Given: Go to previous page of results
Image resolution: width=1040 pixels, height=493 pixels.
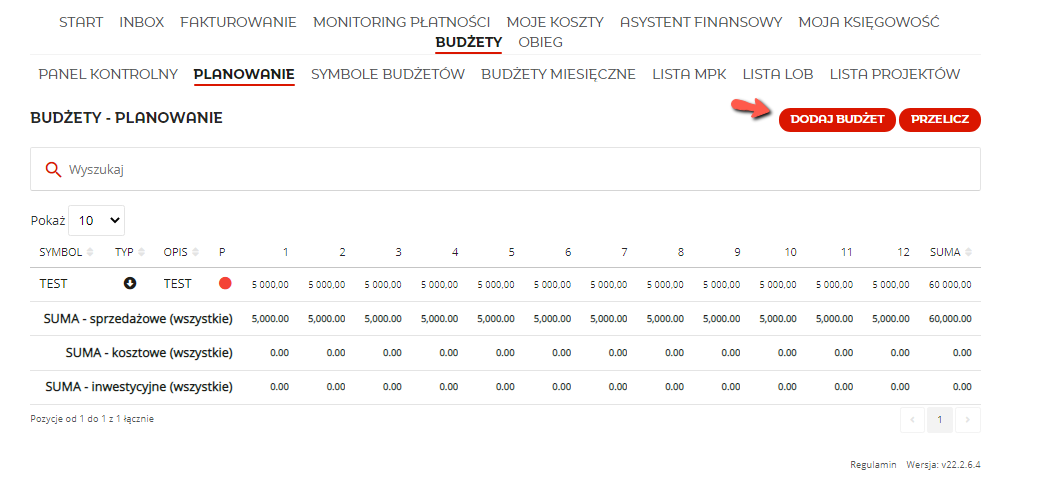Looking at the screenshot, I should [x=913, y=420].
